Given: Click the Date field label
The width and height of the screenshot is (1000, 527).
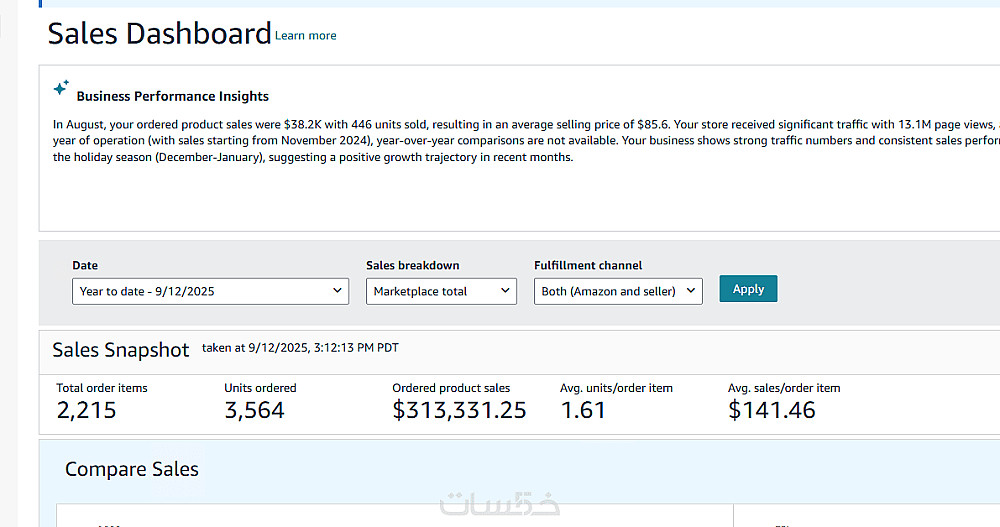Looking at the screenshot, I should [85, 266].
